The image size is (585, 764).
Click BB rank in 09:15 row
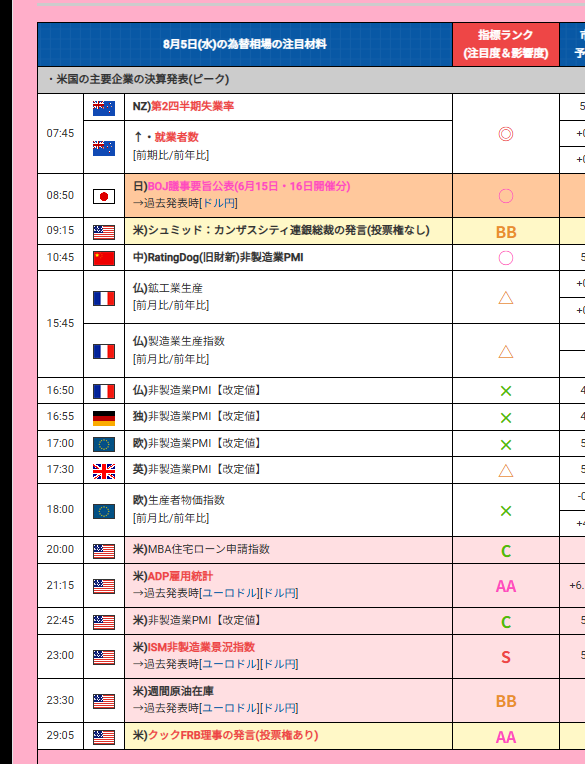tap(506, 232)
